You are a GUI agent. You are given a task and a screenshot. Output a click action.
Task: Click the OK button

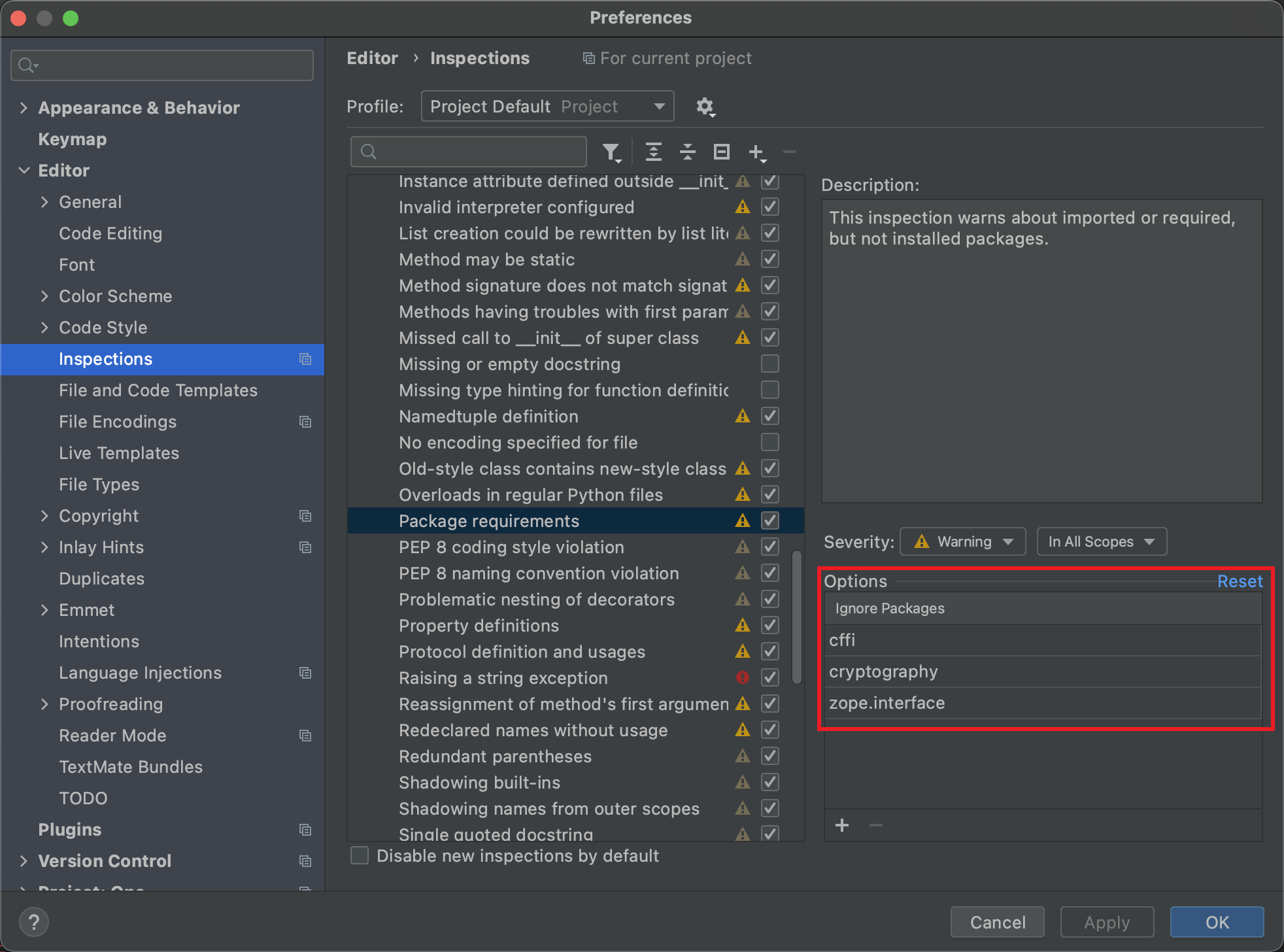point(1217,922)
